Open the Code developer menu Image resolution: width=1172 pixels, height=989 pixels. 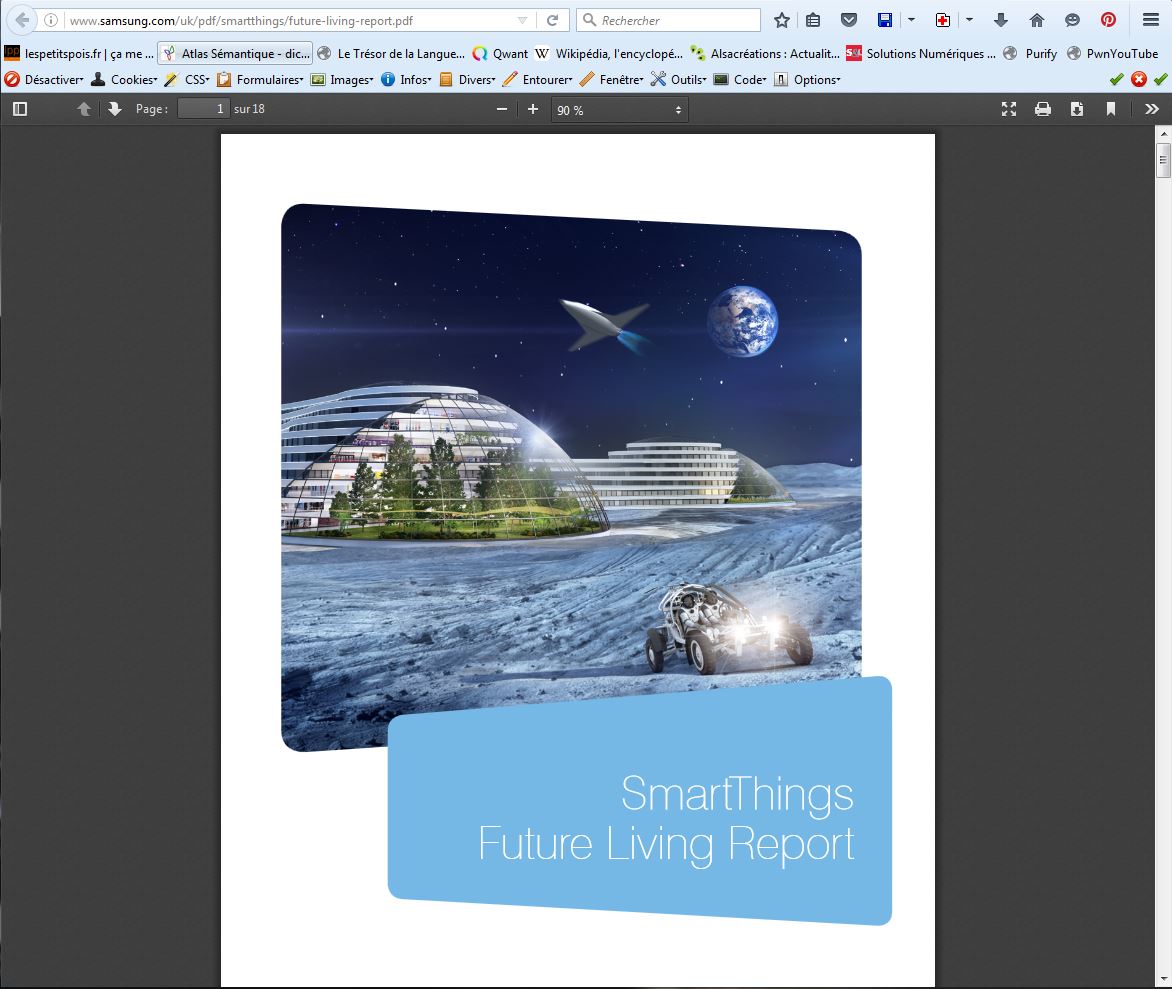741,79
